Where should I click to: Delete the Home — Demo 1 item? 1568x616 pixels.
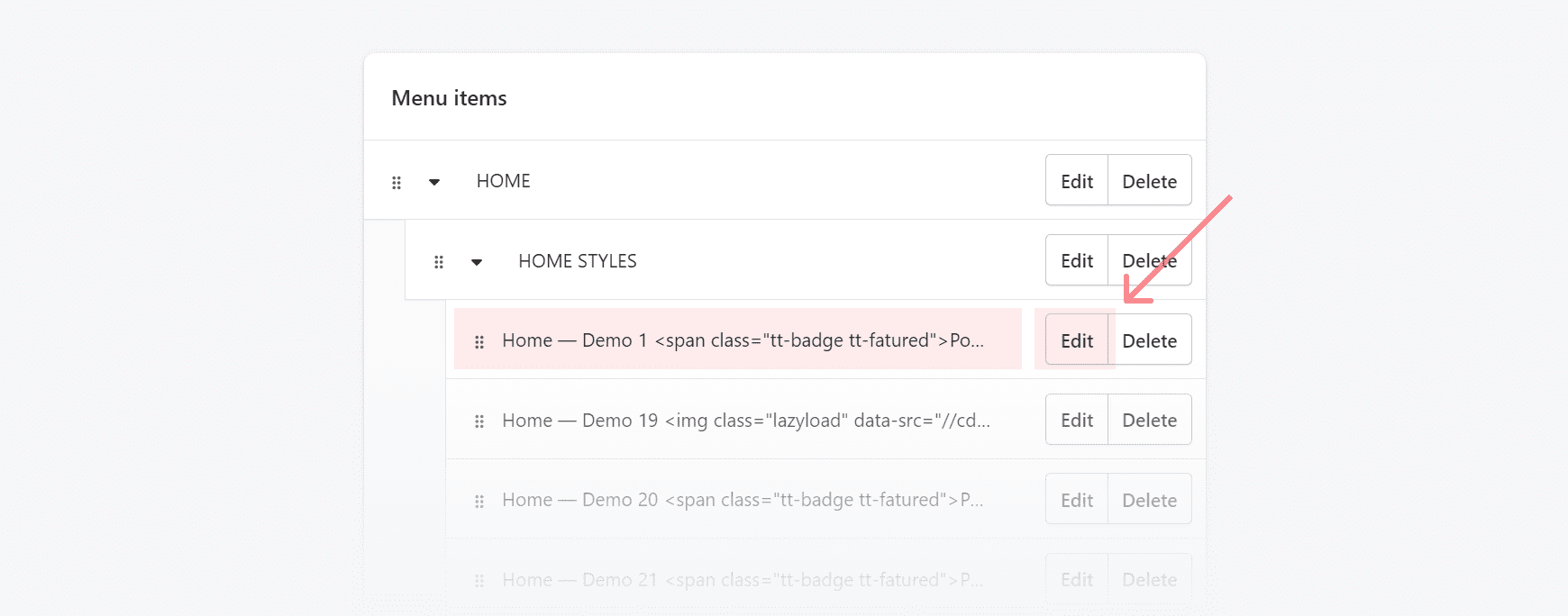[x=1149, y=340]
